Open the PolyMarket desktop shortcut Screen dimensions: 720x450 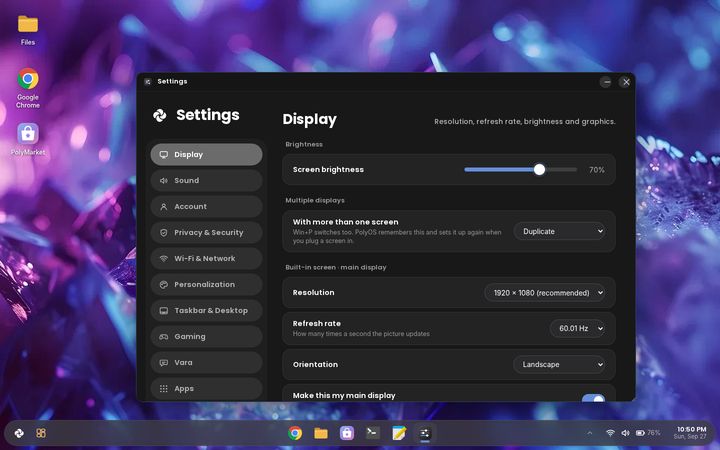tap(28, 139)
